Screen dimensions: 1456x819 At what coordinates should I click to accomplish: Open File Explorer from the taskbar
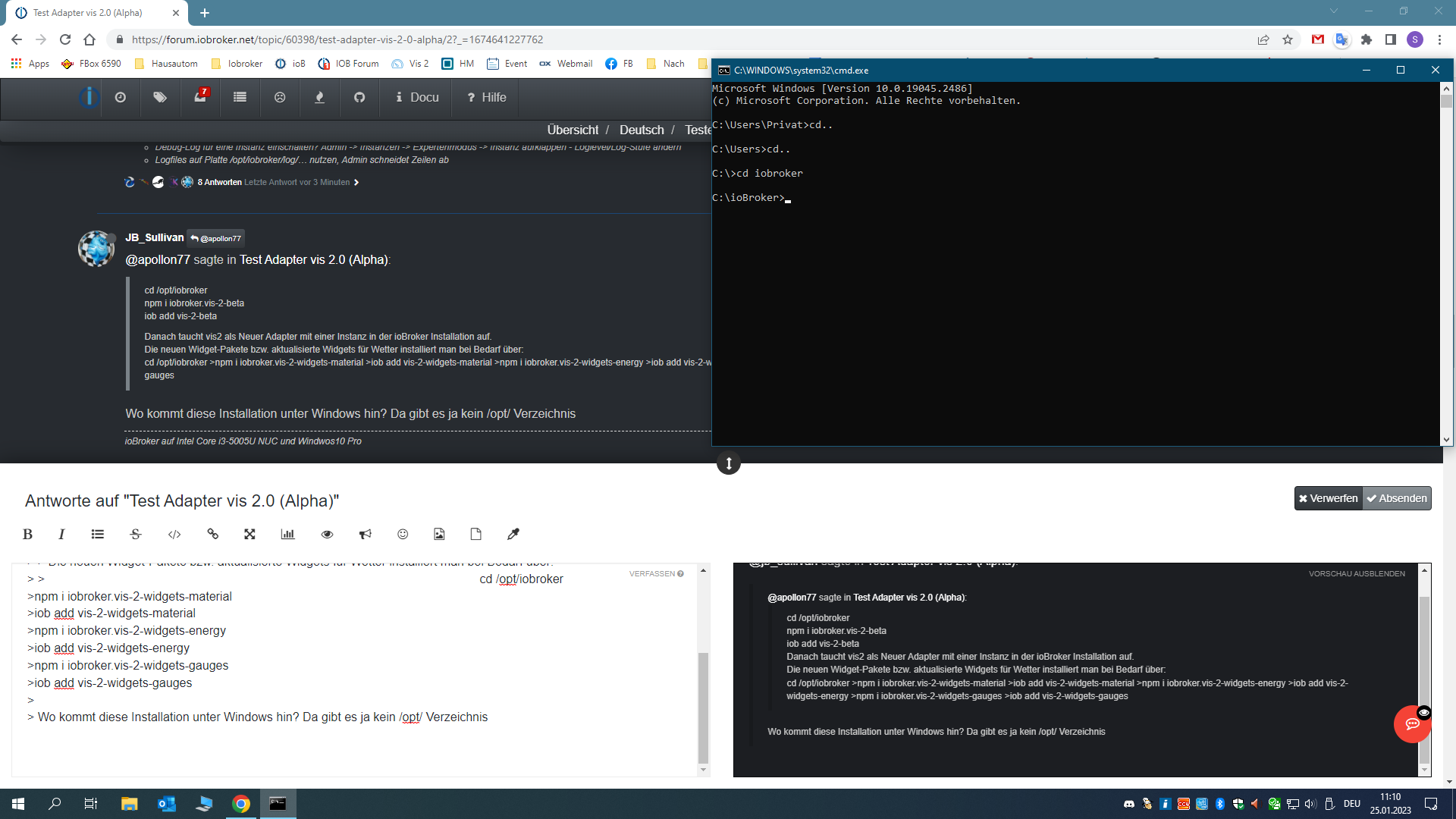pos(129,804)
